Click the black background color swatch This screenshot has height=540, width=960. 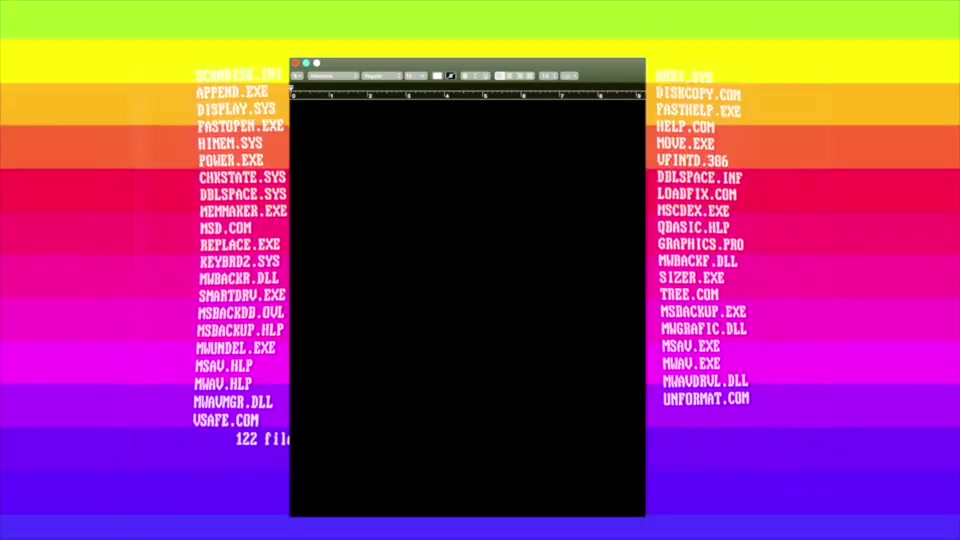coord(451,76)
